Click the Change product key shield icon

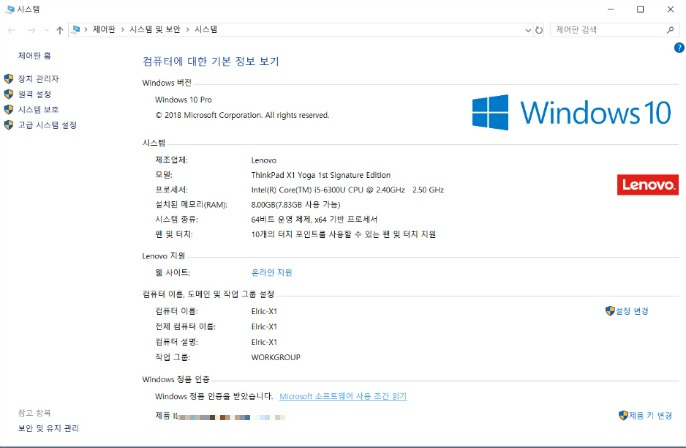coord(623,415)
